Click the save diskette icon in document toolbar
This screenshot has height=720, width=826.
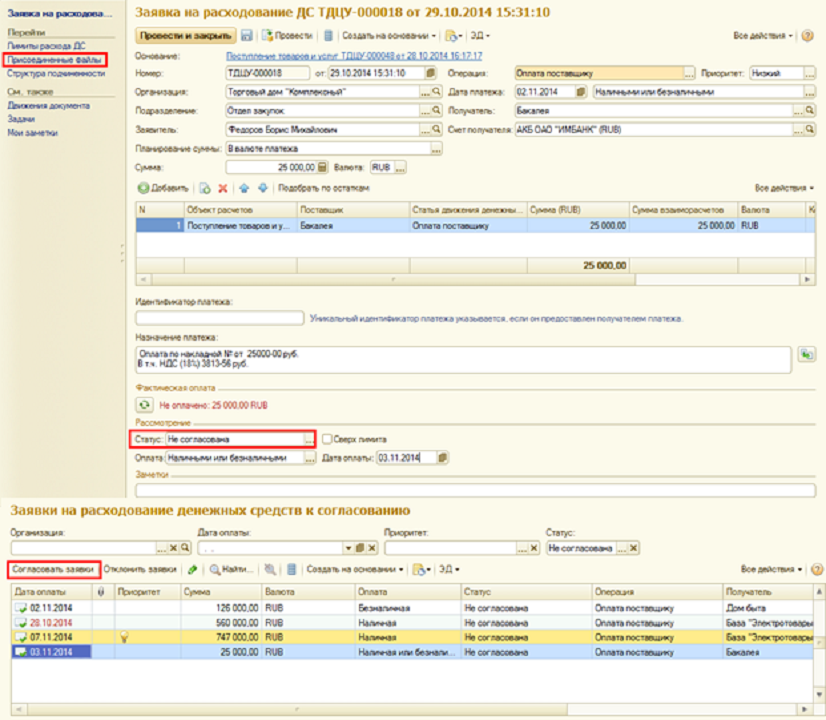point(246,35)
